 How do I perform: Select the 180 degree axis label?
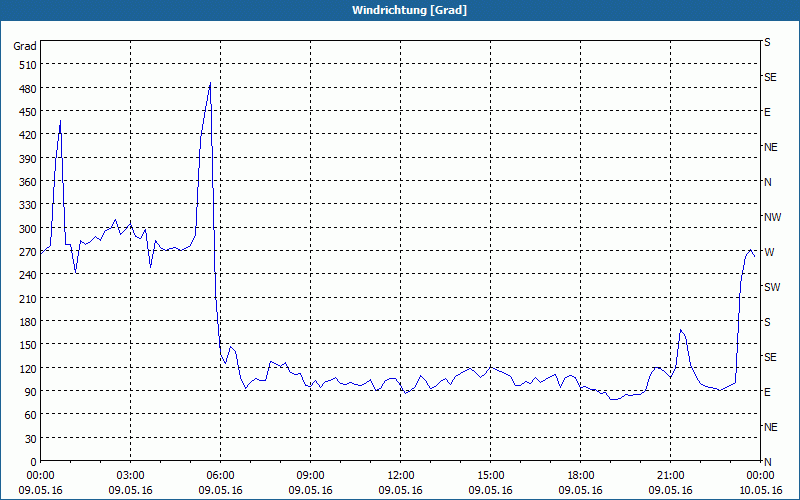28,322
